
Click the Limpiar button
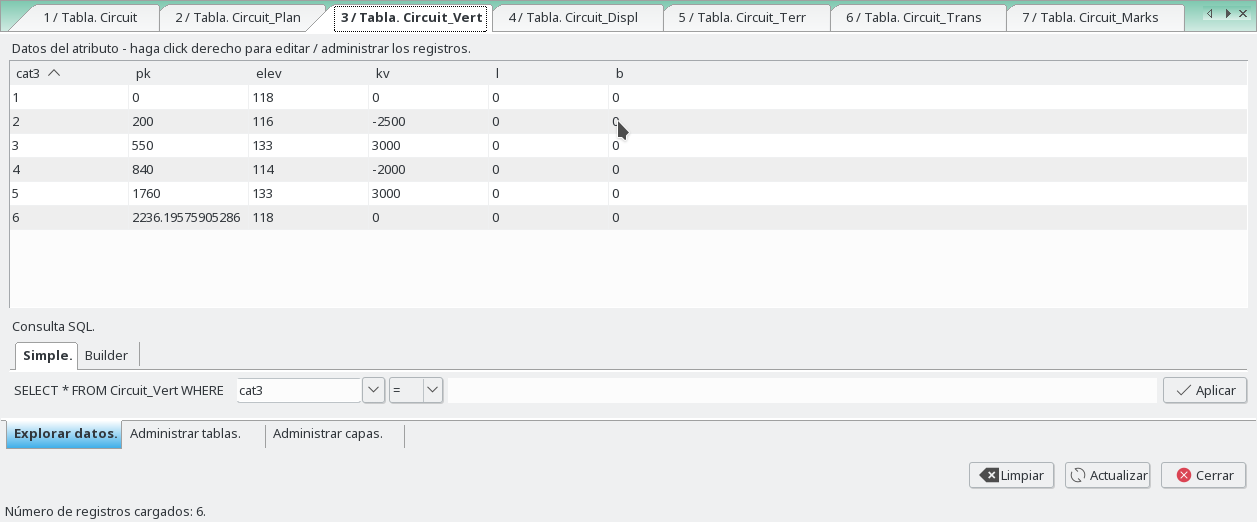[1011, 475]
